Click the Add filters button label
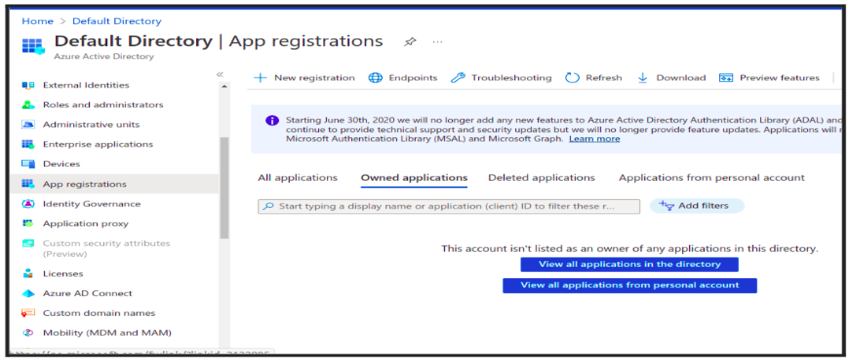This screenshot has height=360, width=850. pyautogui.click(x=703, y=206)
